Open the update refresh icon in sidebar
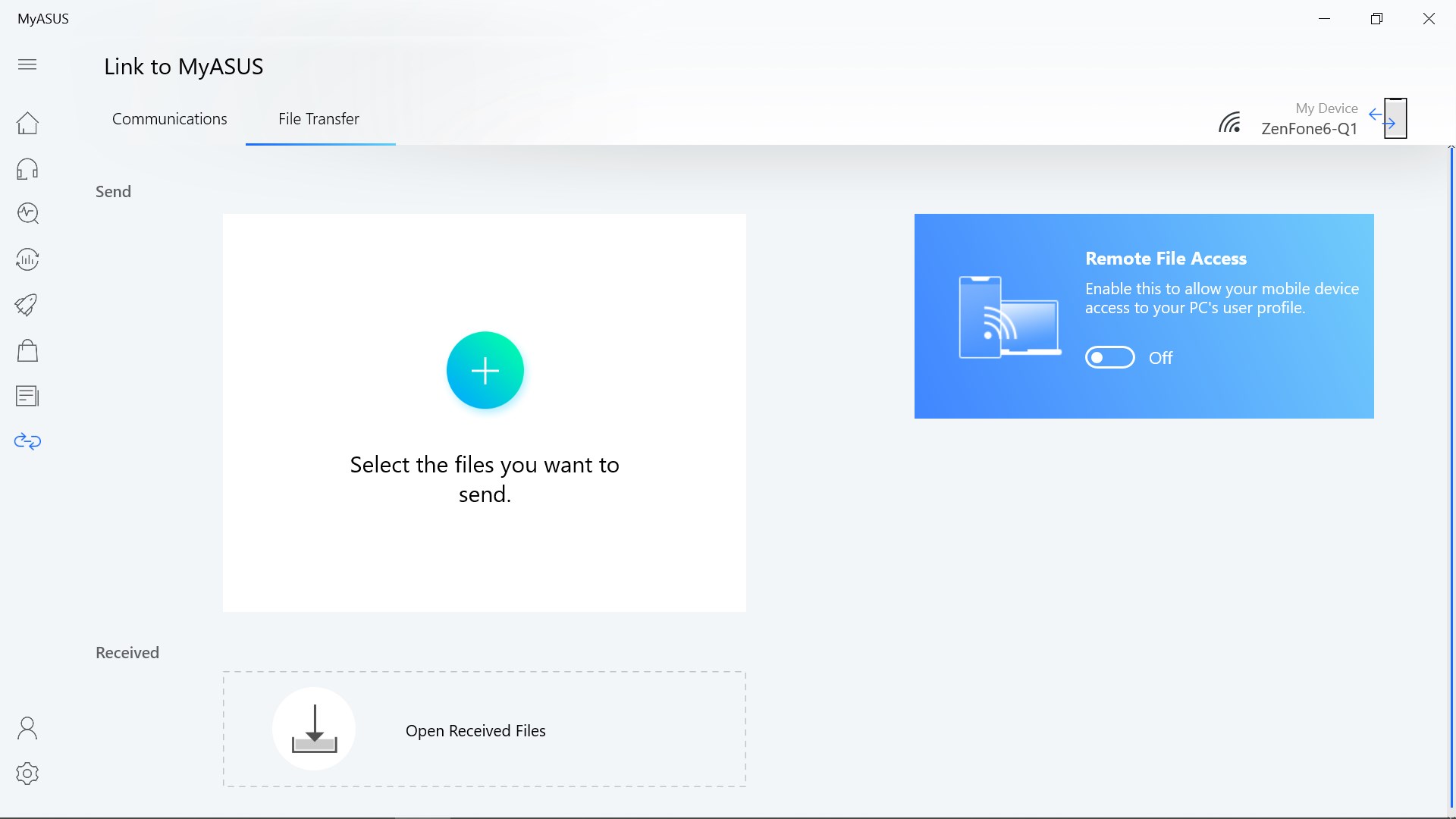The width and height of the screenshot is (1456, 819). coord(27,259)
